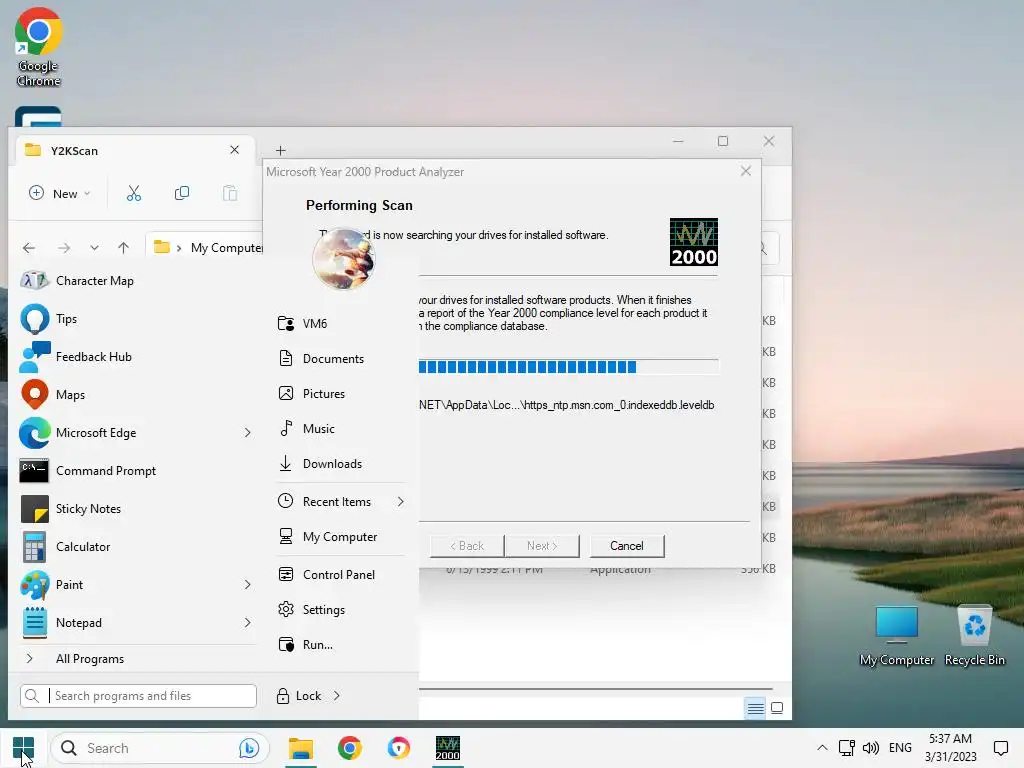Expand All Programs list
Image resolution: width=1024 pixels, height=768 pixels.
[89, 658]
